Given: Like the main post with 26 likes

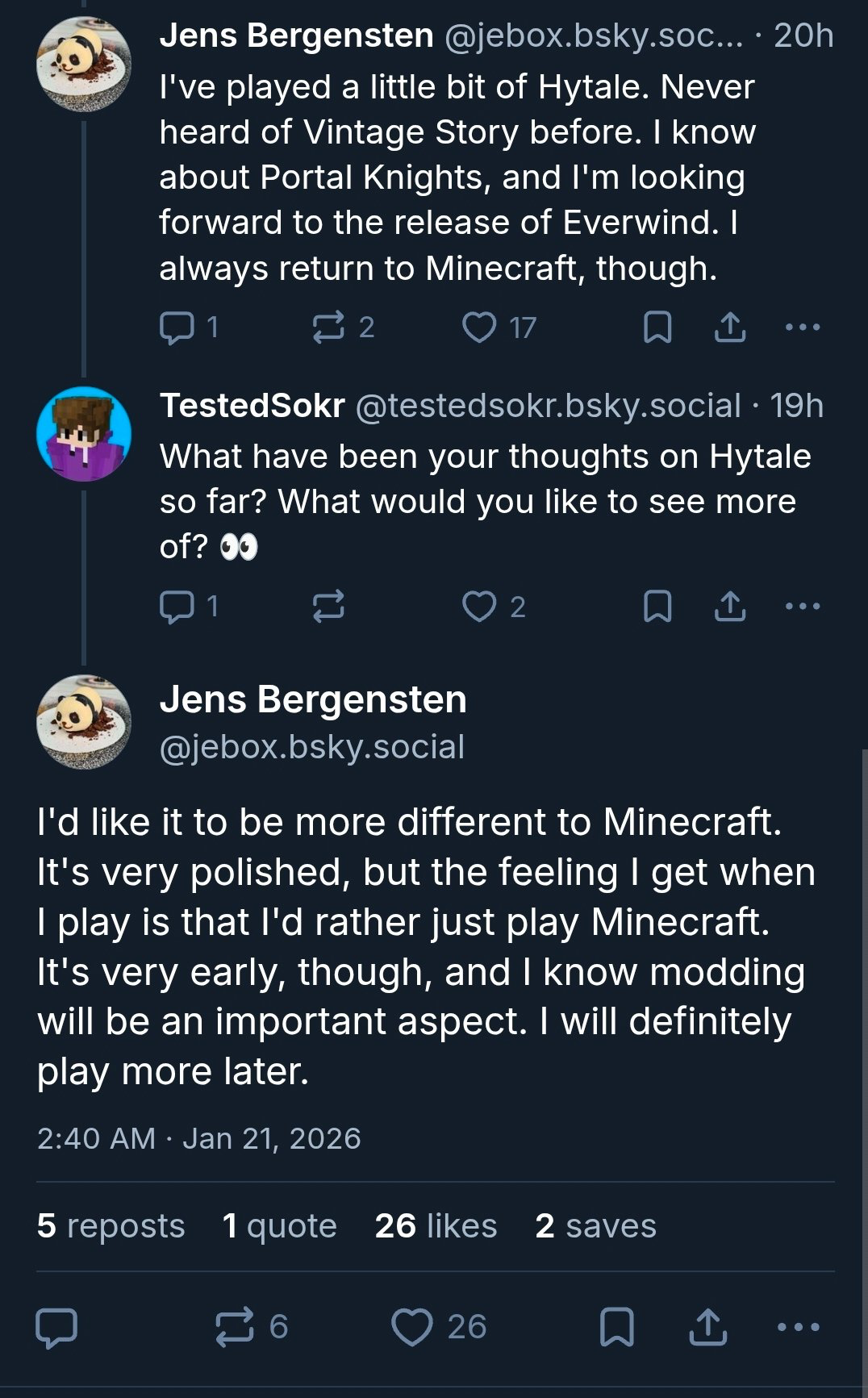Looking at the screenshot, I should coord(412,1327).
